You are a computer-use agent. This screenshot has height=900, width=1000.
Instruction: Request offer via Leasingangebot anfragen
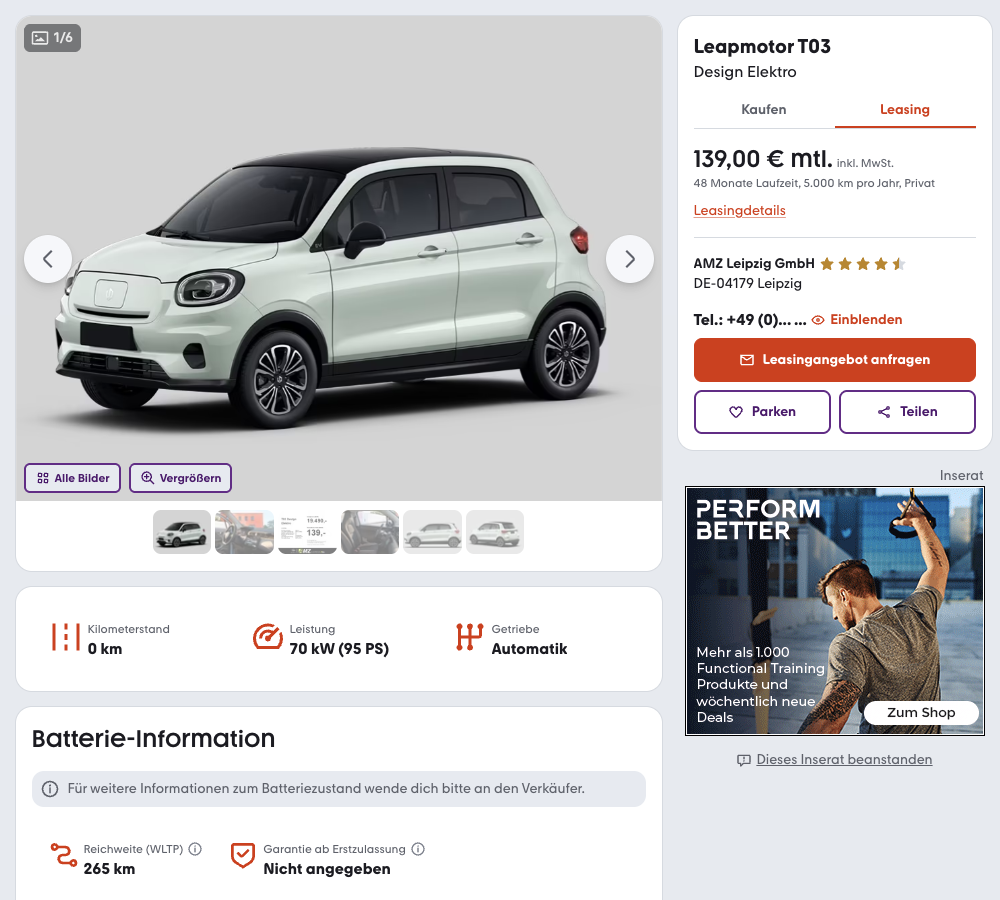[834, 360]
